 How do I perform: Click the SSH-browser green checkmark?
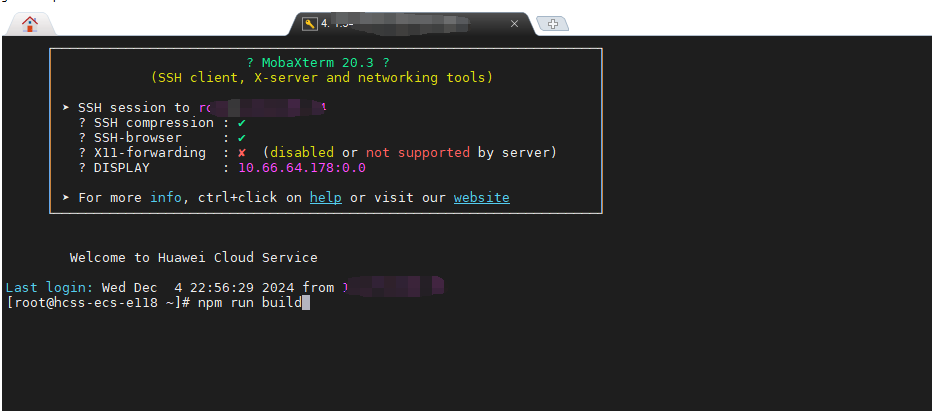(x=241, y=138)
